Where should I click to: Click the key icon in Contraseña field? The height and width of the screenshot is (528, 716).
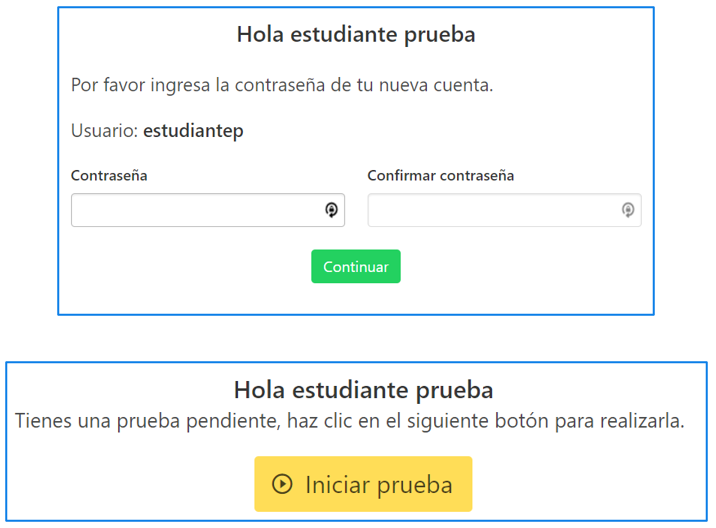click(332, 210)
